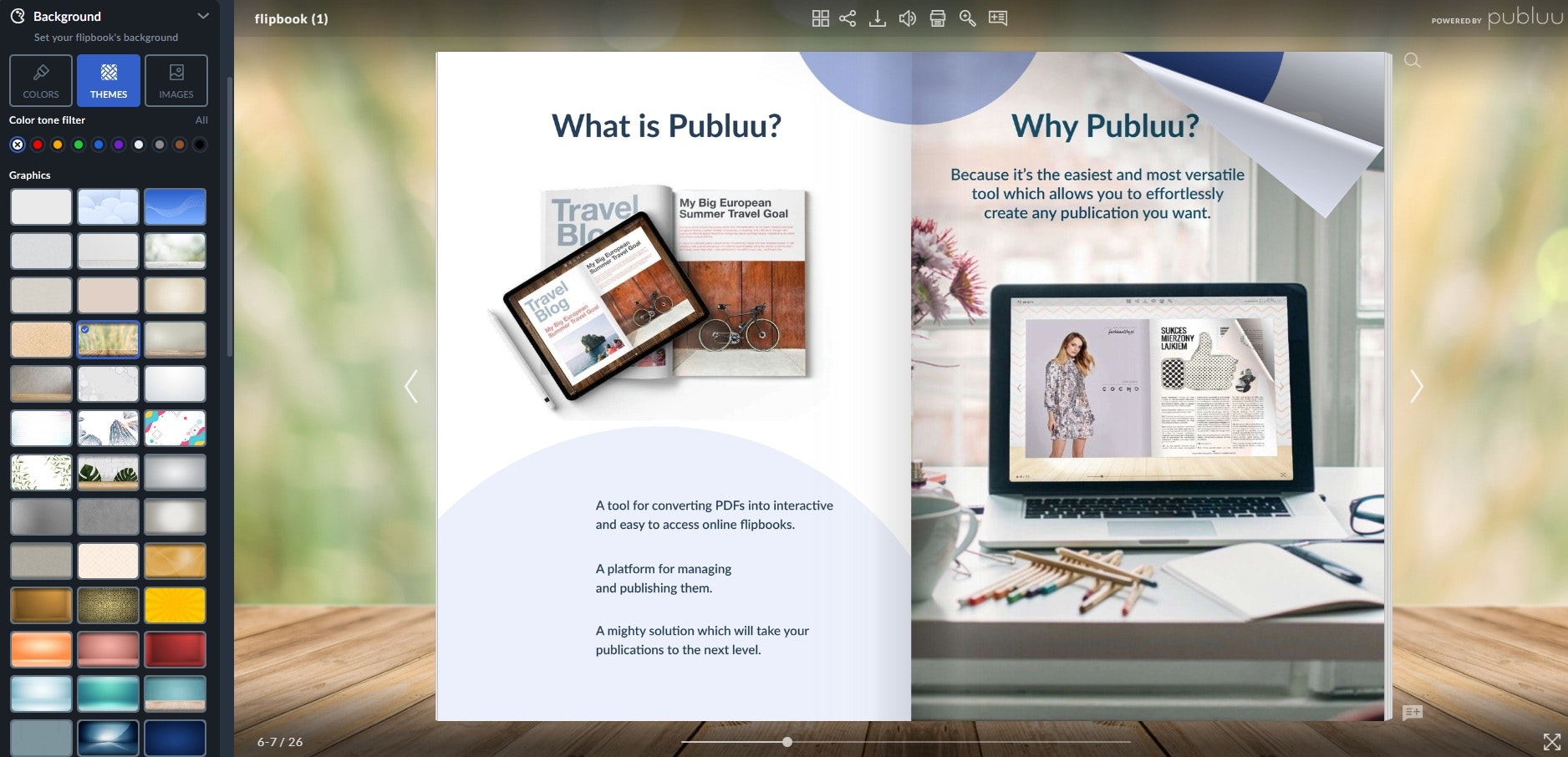
Task: Clear the color tone filter with the X circle
Action: 18,145
